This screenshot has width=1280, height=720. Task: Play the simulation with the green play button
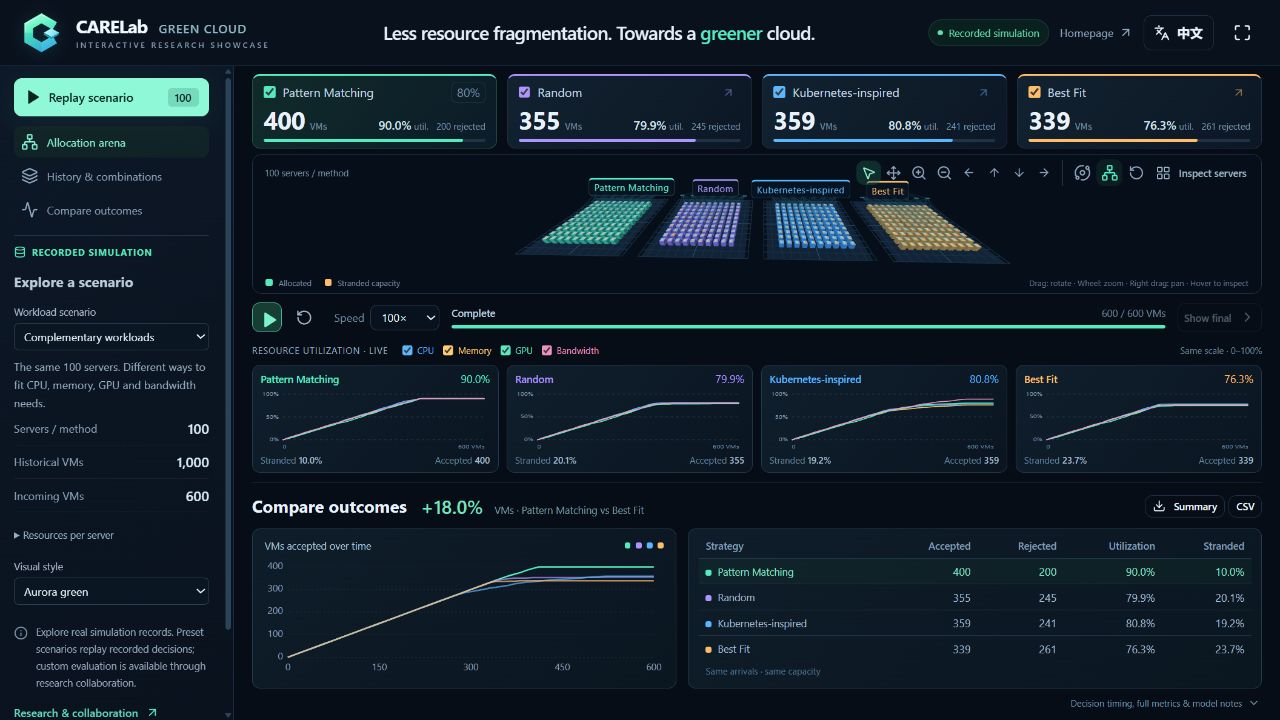click(267, 318)
